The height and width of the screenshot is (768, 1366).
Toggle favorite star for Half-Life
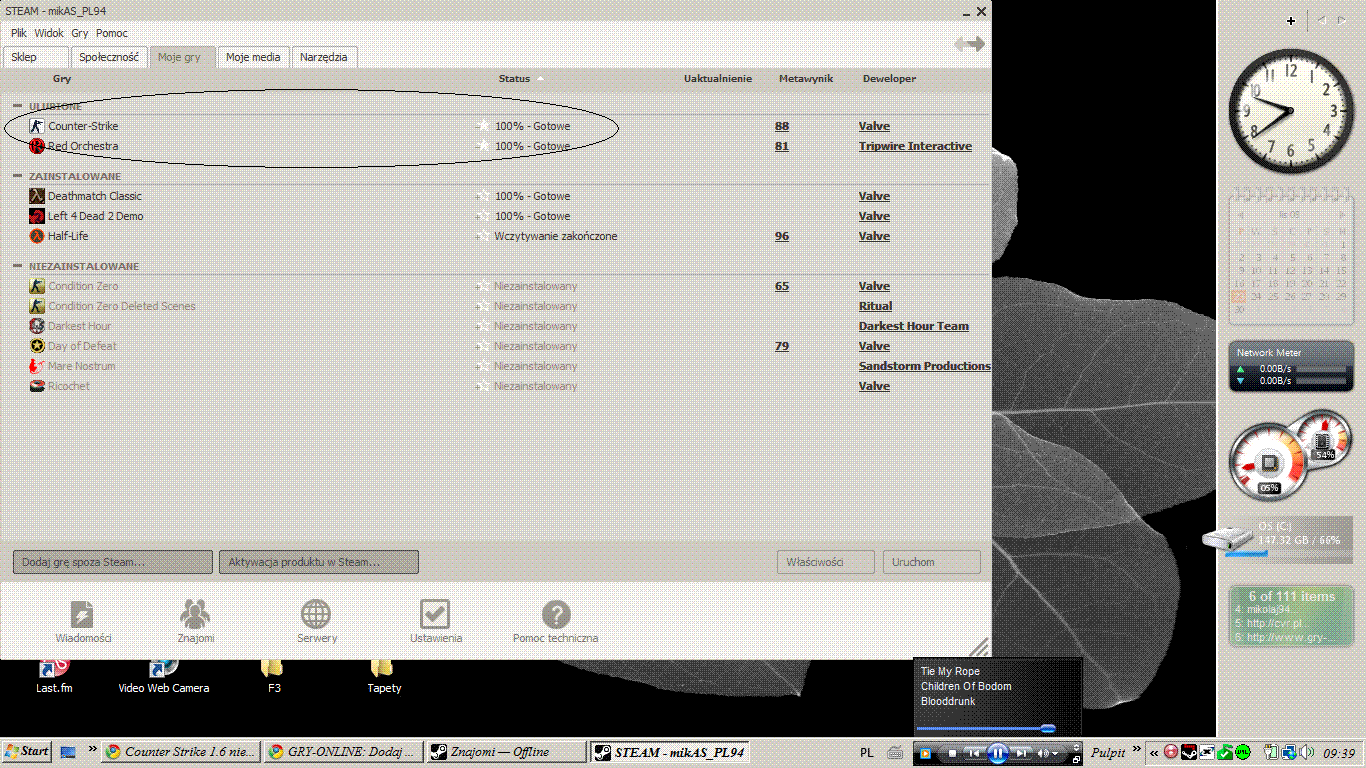[x=483, y=236]
